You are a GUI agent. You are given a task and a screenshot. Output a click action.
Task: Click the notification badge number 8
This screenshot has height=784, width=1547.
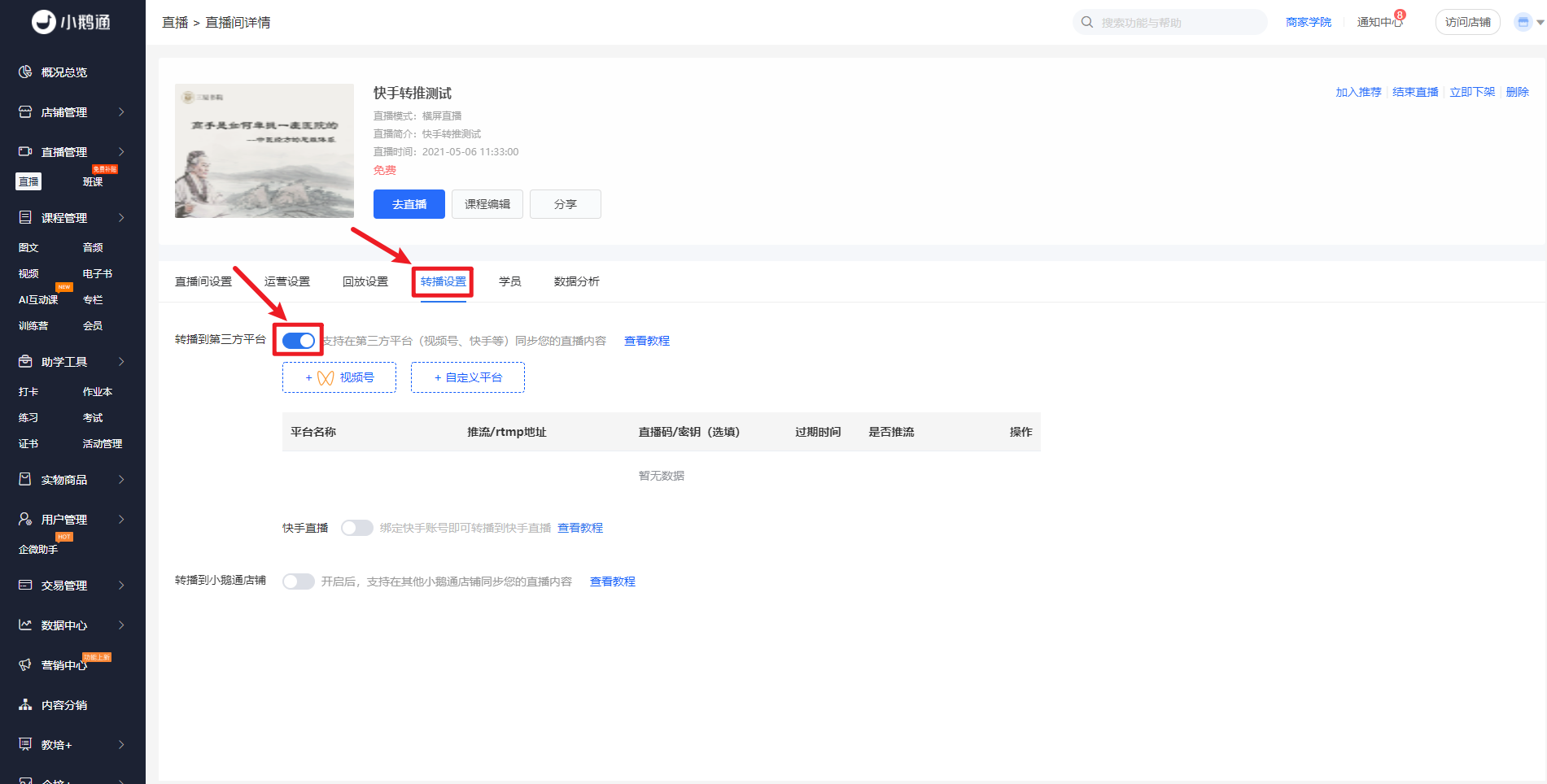coord(1400,15)
